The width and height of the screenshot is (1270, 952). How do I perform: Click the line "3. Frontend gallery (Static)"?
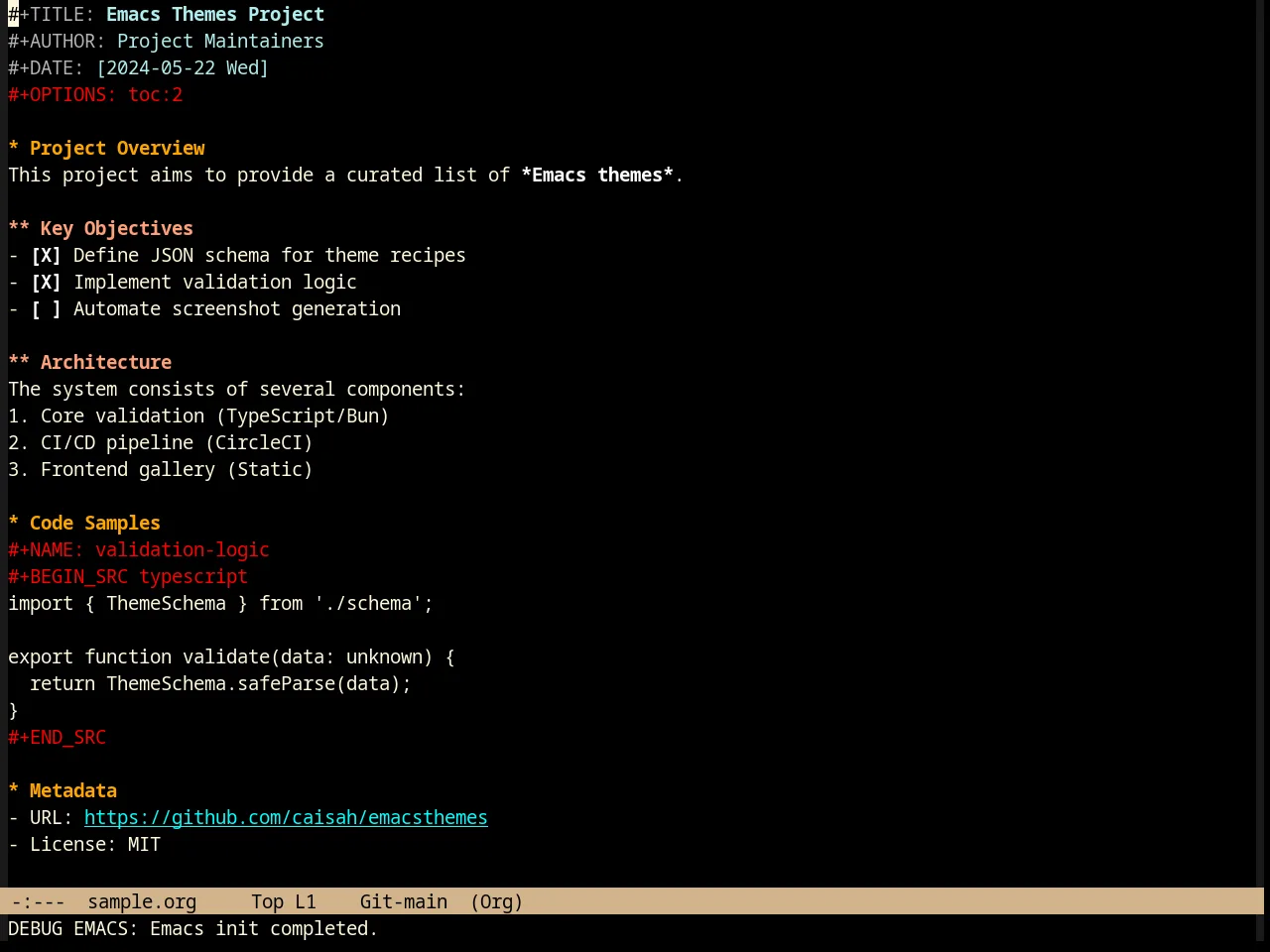click(161, 469)
